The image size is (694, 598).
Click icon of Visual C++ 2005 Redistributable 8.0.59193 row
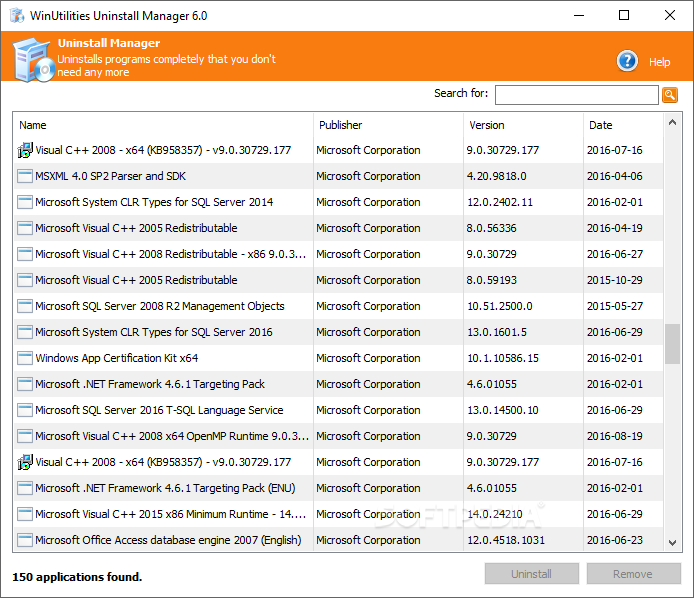(x=25, y=280)
